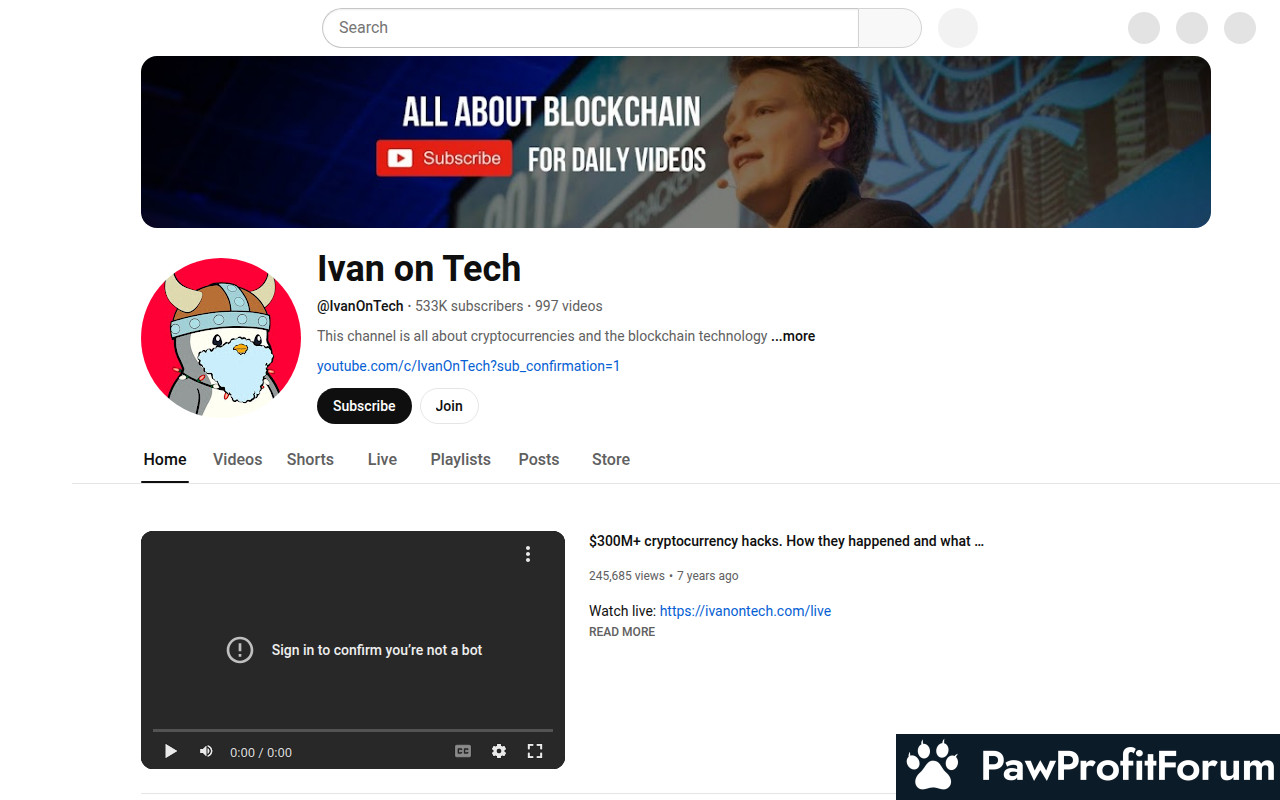This screenshot has height=800, width=1280.
Task: Go to the Live tab
Action: pos(382,460)
